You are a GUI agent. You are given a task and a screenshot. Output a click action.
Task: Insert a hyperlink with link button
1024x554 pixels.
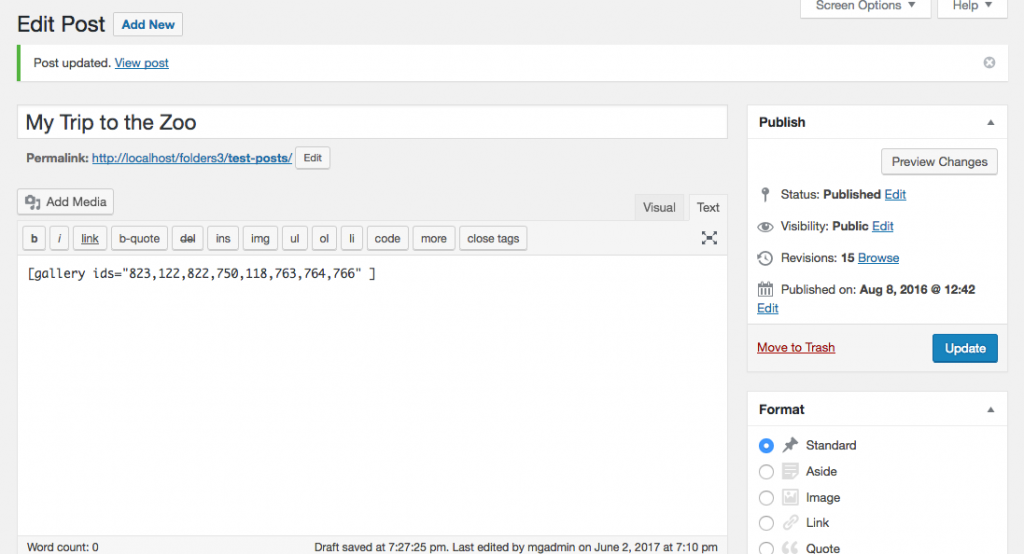[x=89, y=238]
